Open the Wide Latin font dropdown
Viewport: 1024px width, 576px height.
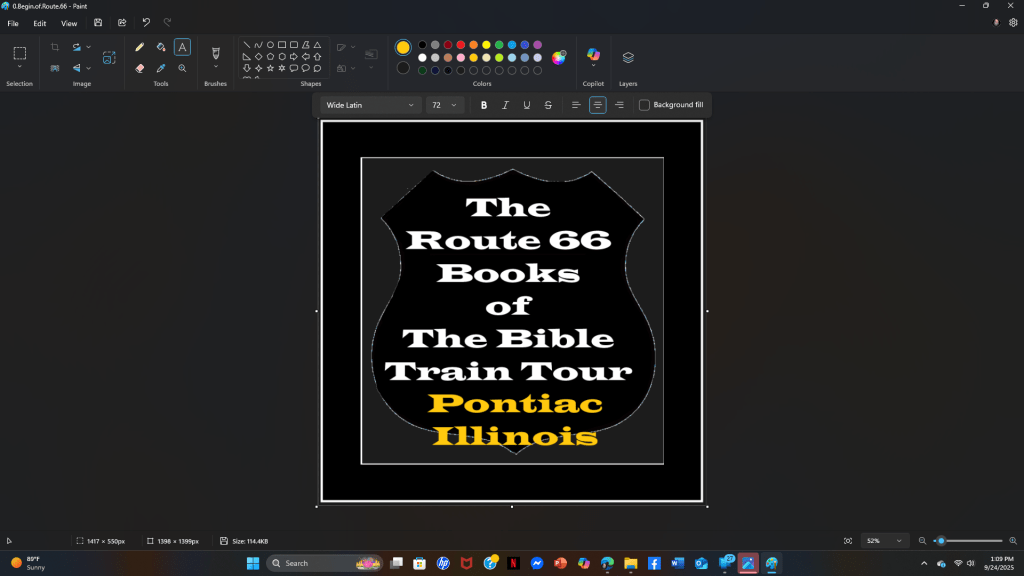pos(370,105)
